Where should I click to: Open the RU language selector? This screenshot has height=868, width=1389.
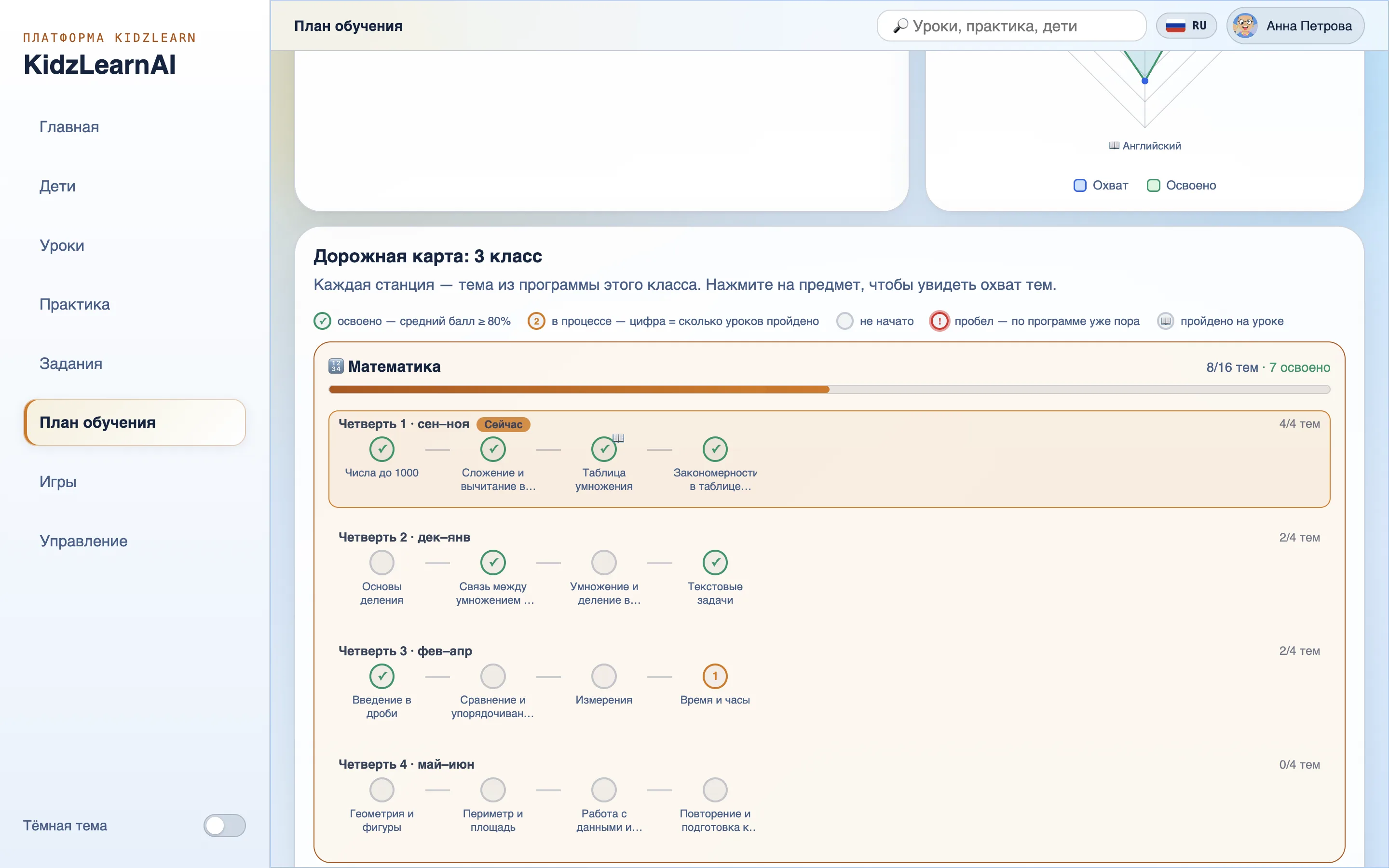(1186, 26)
